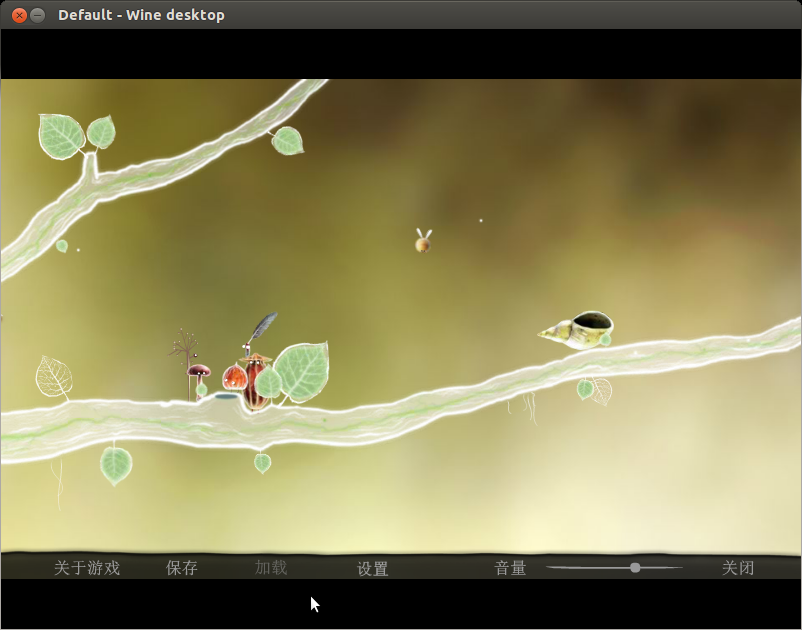Image resolution: width=802 pixels, height=630 pixels.
Task: Click the snail shell on the branch
Action: click(x=576, y=330)
